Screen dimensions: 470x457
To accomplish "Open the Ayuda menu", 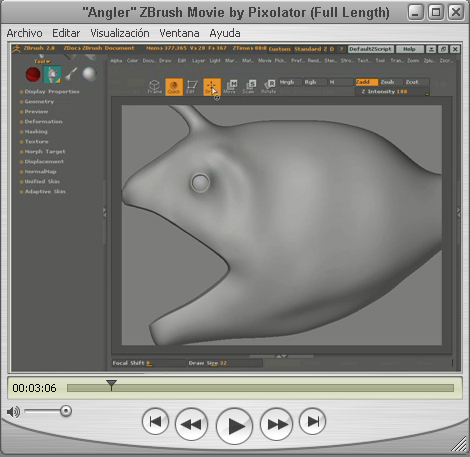I will coord(225,33).
